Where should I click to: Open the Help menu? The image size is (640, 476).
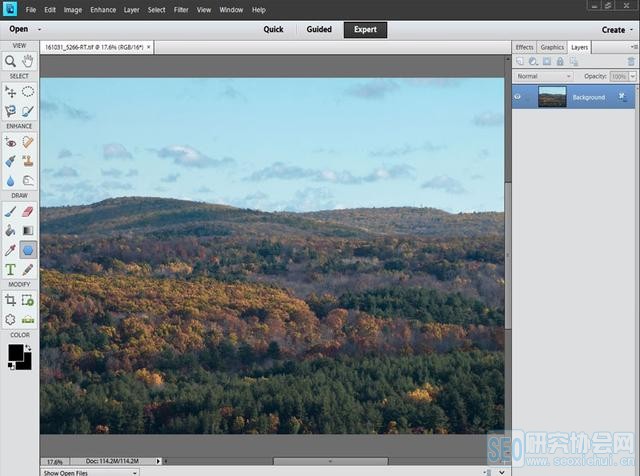(258, 10)
